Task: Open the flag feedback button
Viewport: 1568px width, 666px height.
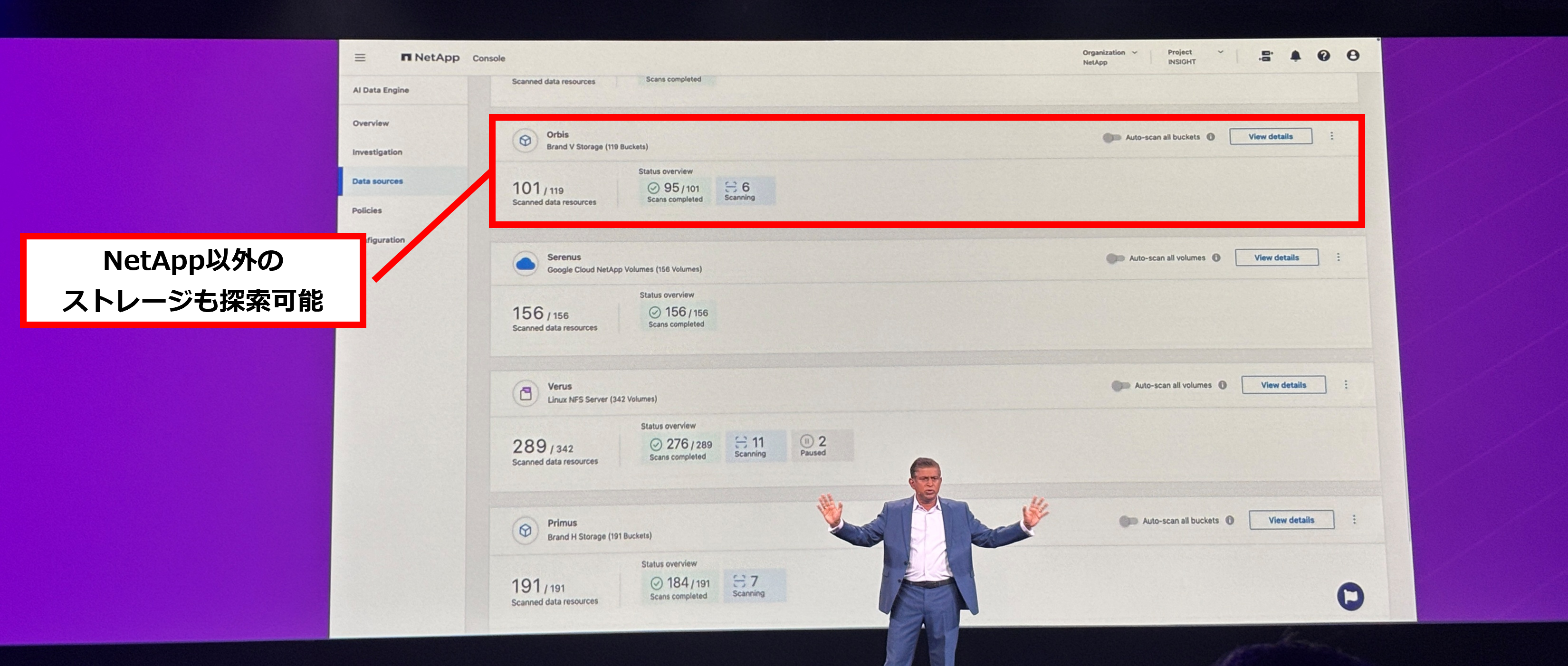Action: pos(1350,596)
